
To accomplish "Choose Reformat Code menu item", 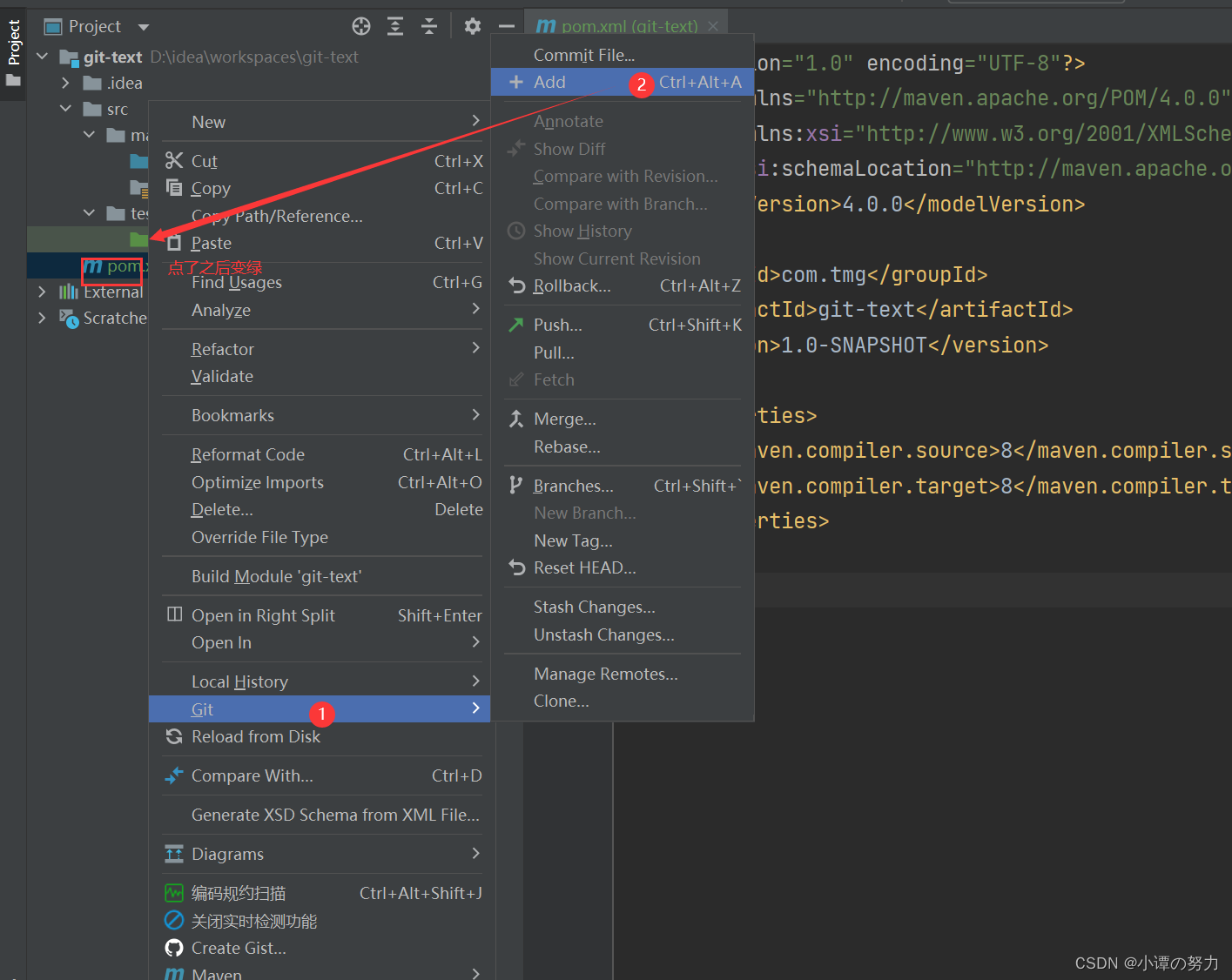I will click(321, 454).
